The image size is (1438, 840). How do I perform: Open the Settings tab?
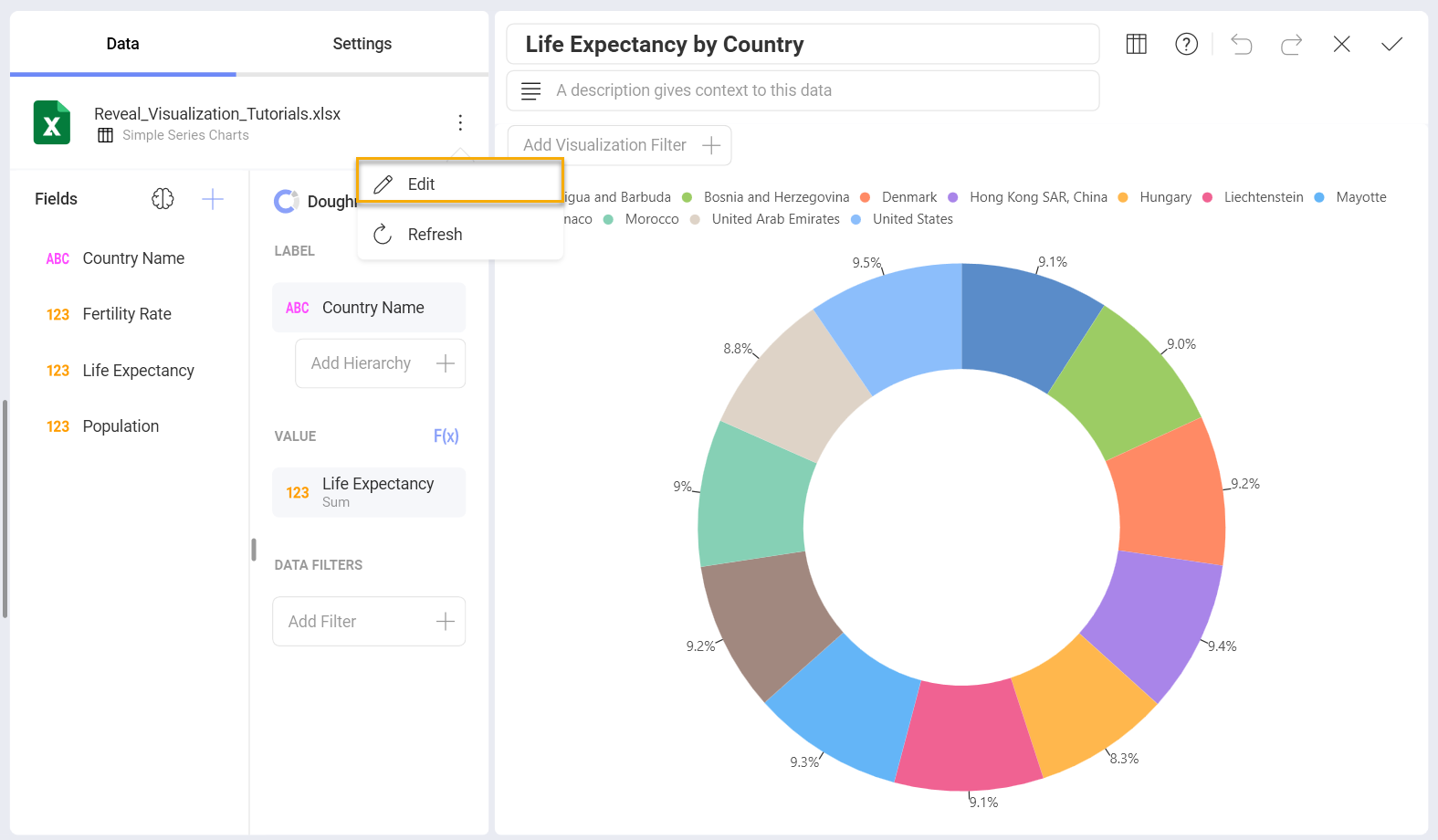[x=362, y=44]
